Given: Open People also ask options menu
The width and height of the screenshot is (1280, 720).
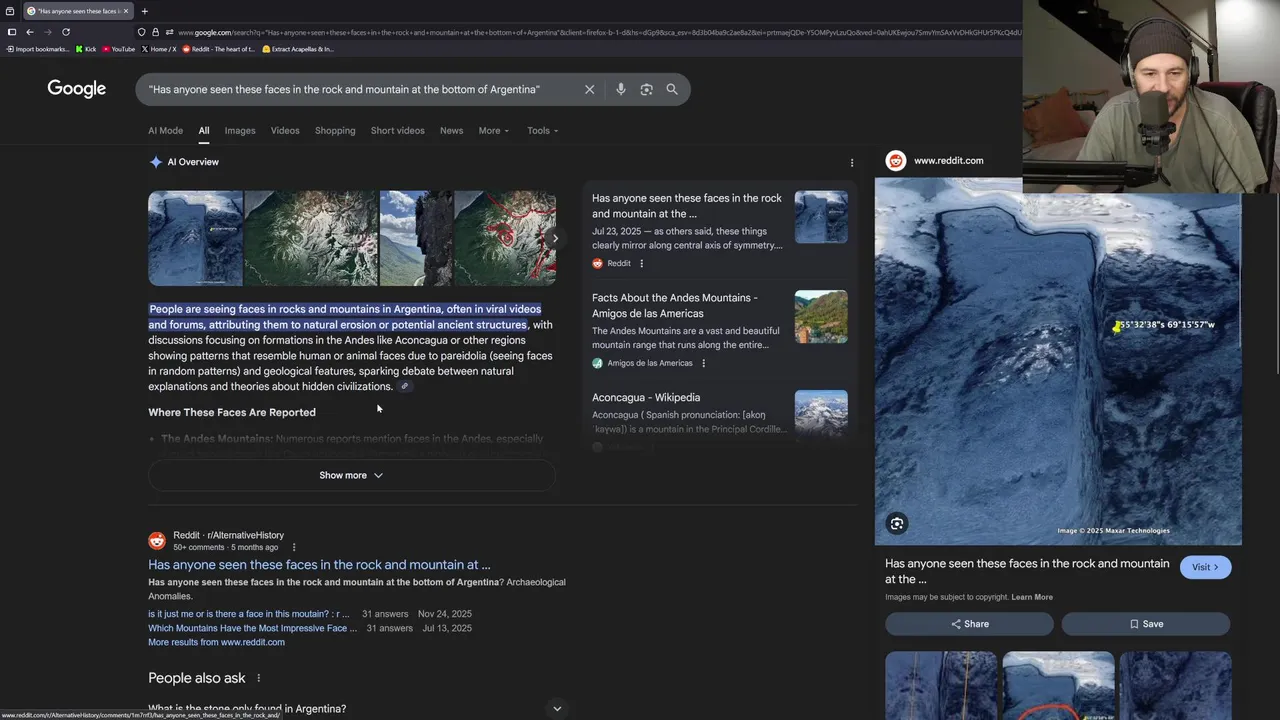Looking at the screenshot, I should (x=258, y=678).
